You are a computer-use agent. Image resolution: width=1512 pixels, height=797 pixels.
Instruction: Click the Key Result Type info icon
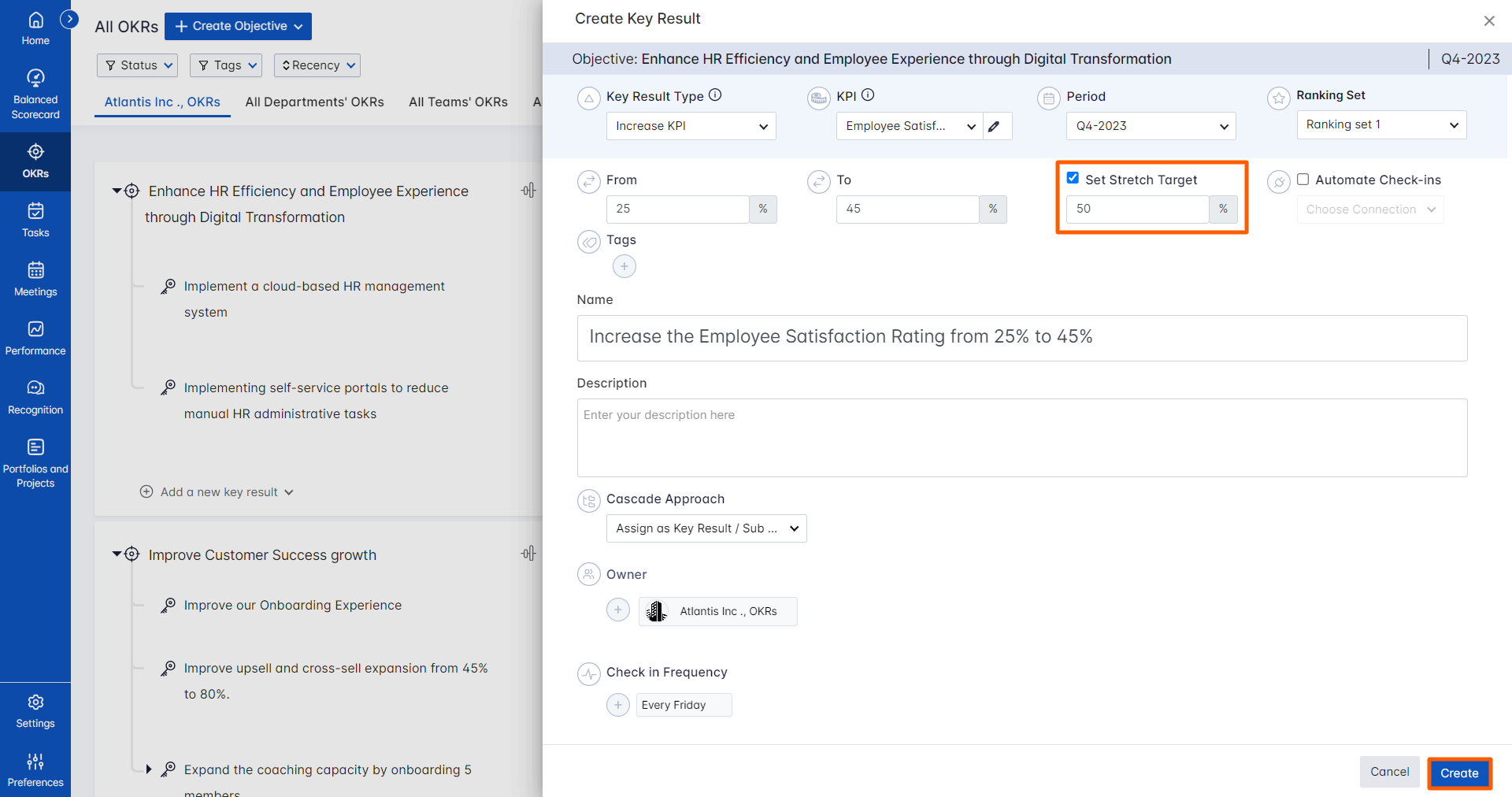coord(715,95)
